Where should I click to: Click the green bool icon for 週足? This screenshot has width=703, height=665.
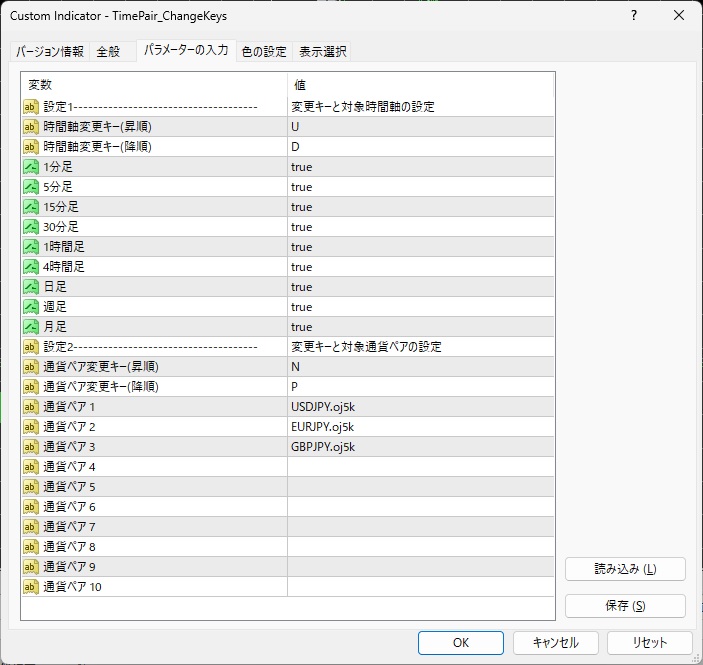tap(31, 307)
